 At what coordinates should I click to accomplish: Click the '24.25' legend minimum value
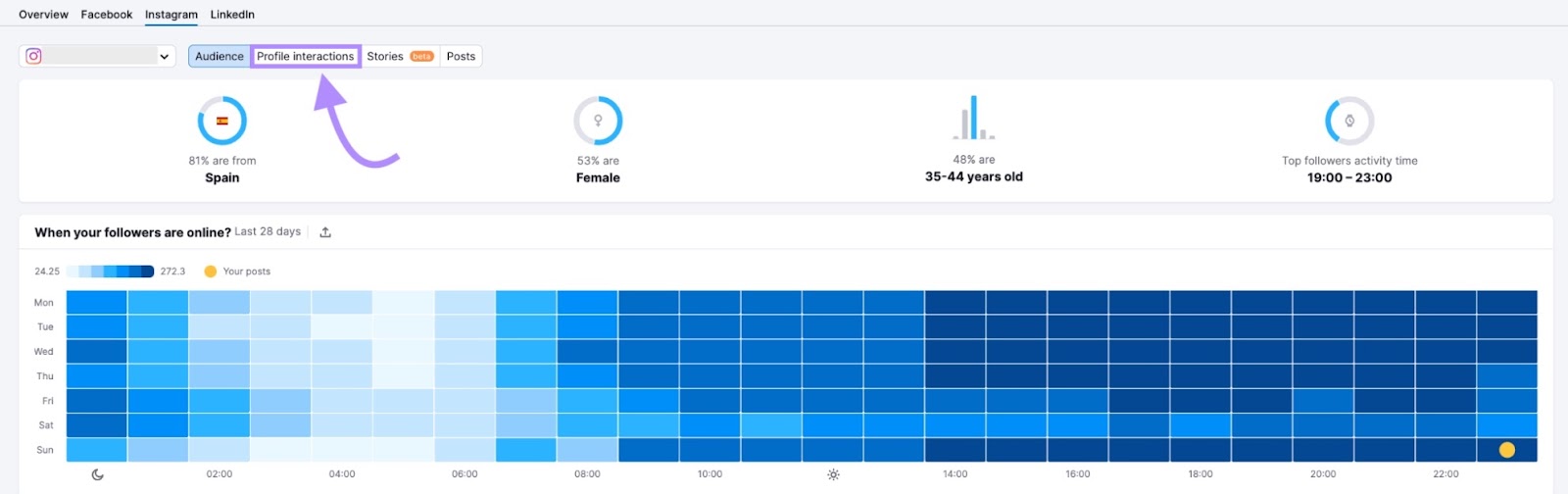[47, 272]
